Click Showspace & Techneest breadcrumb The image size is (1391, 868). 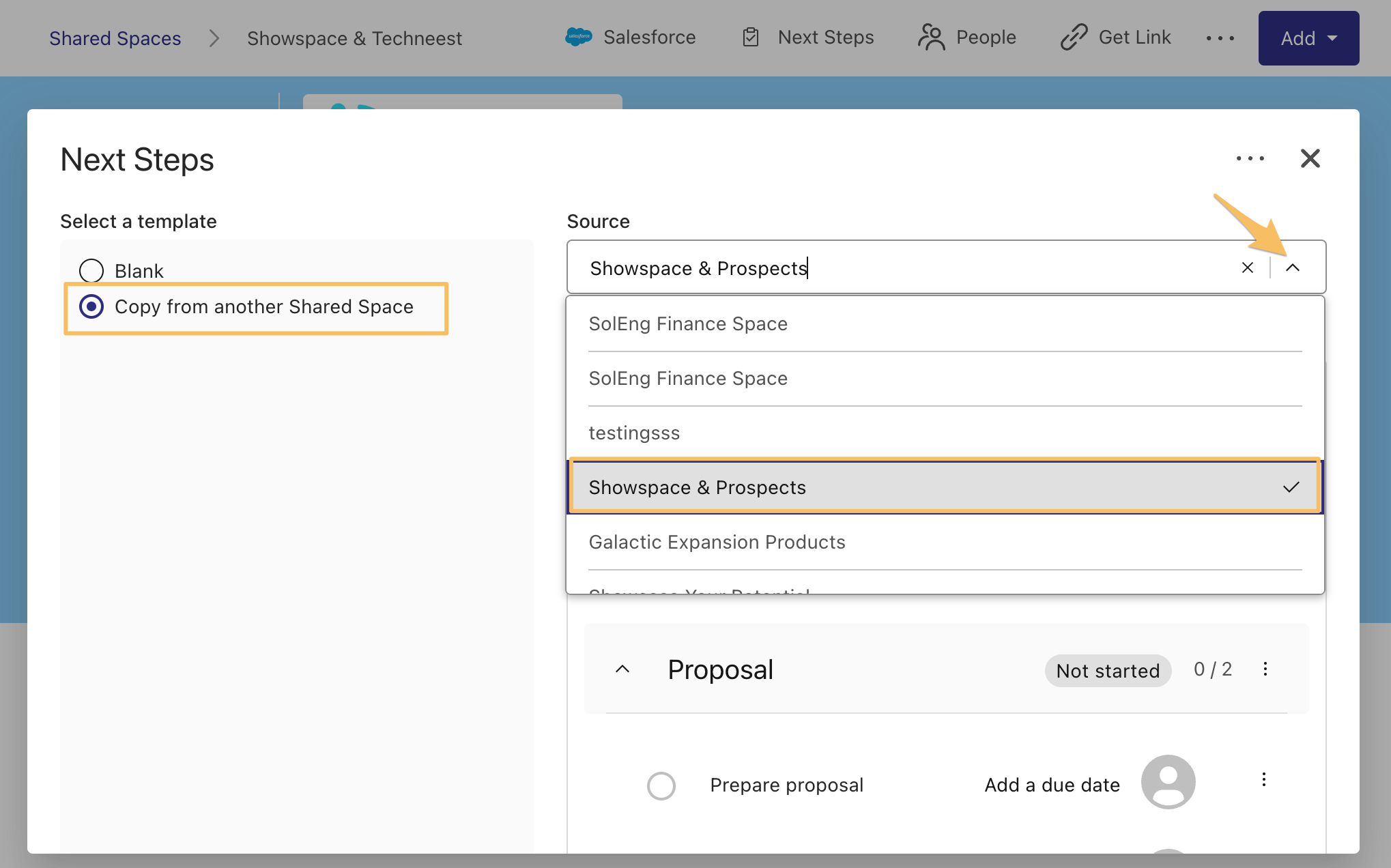point(354,38)
